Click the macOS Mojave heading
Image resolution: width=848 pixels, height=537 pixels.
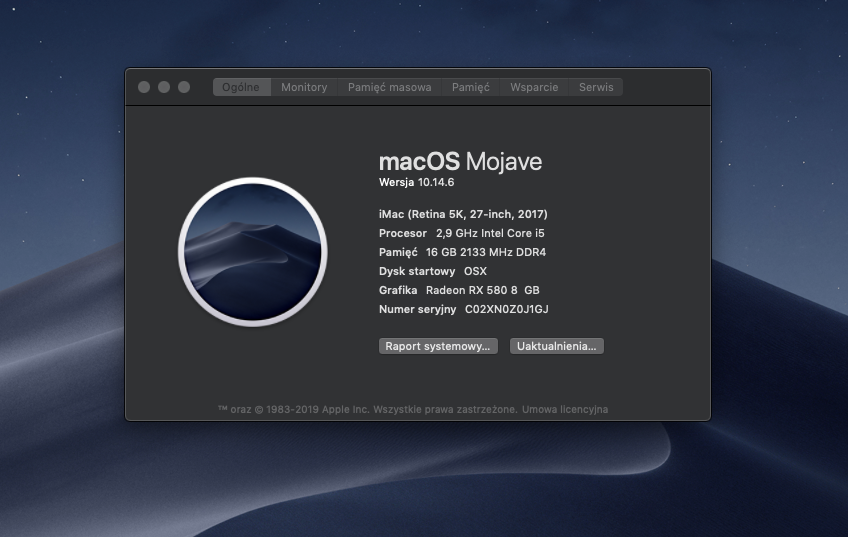460,161
